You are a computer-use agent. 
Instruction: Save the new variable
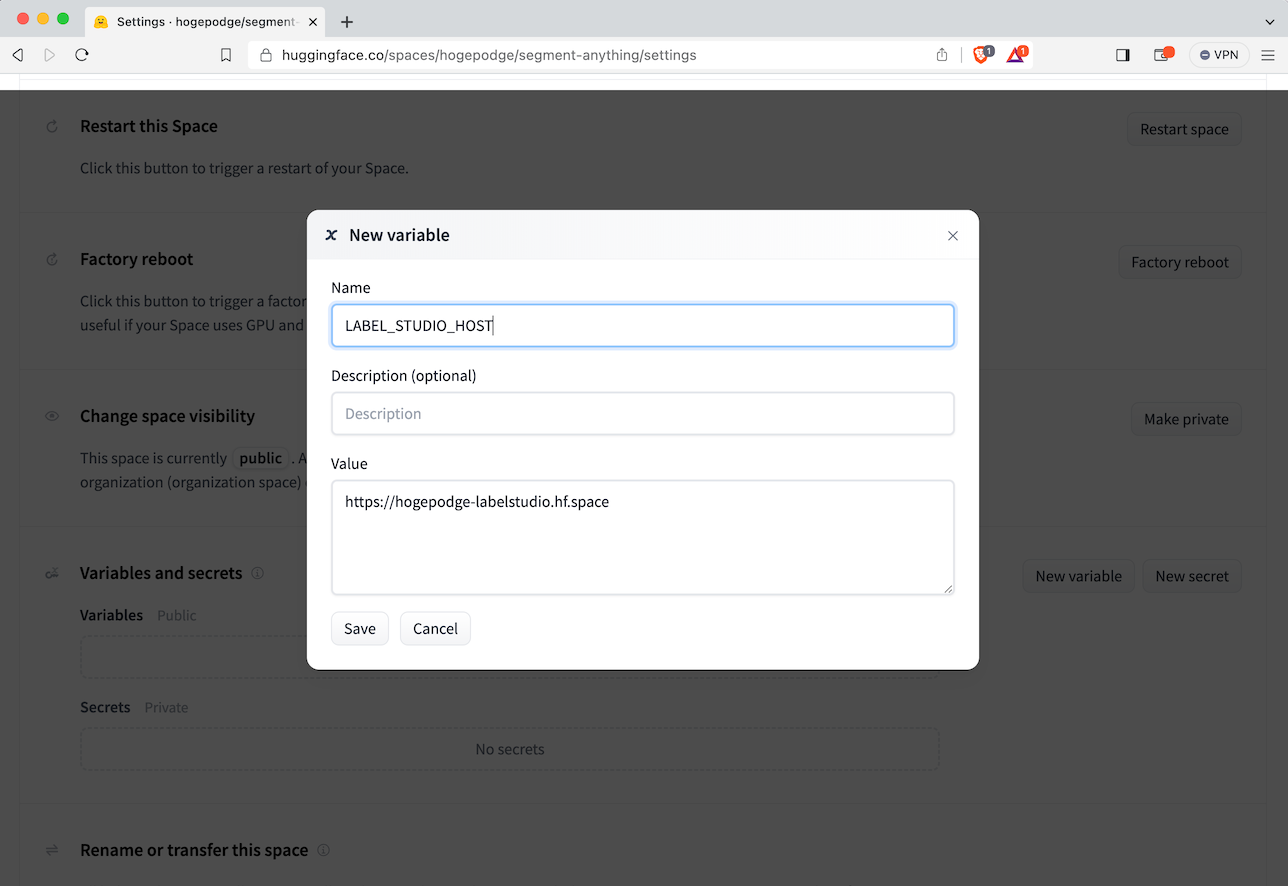(359, 628)
